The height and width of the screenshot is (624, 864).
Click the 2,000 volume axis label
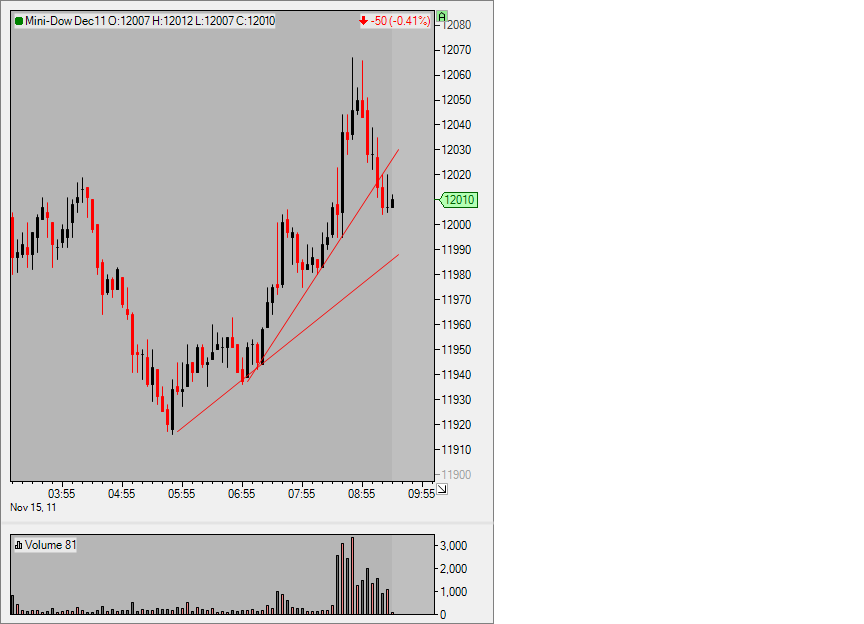[x=453, y=569]
